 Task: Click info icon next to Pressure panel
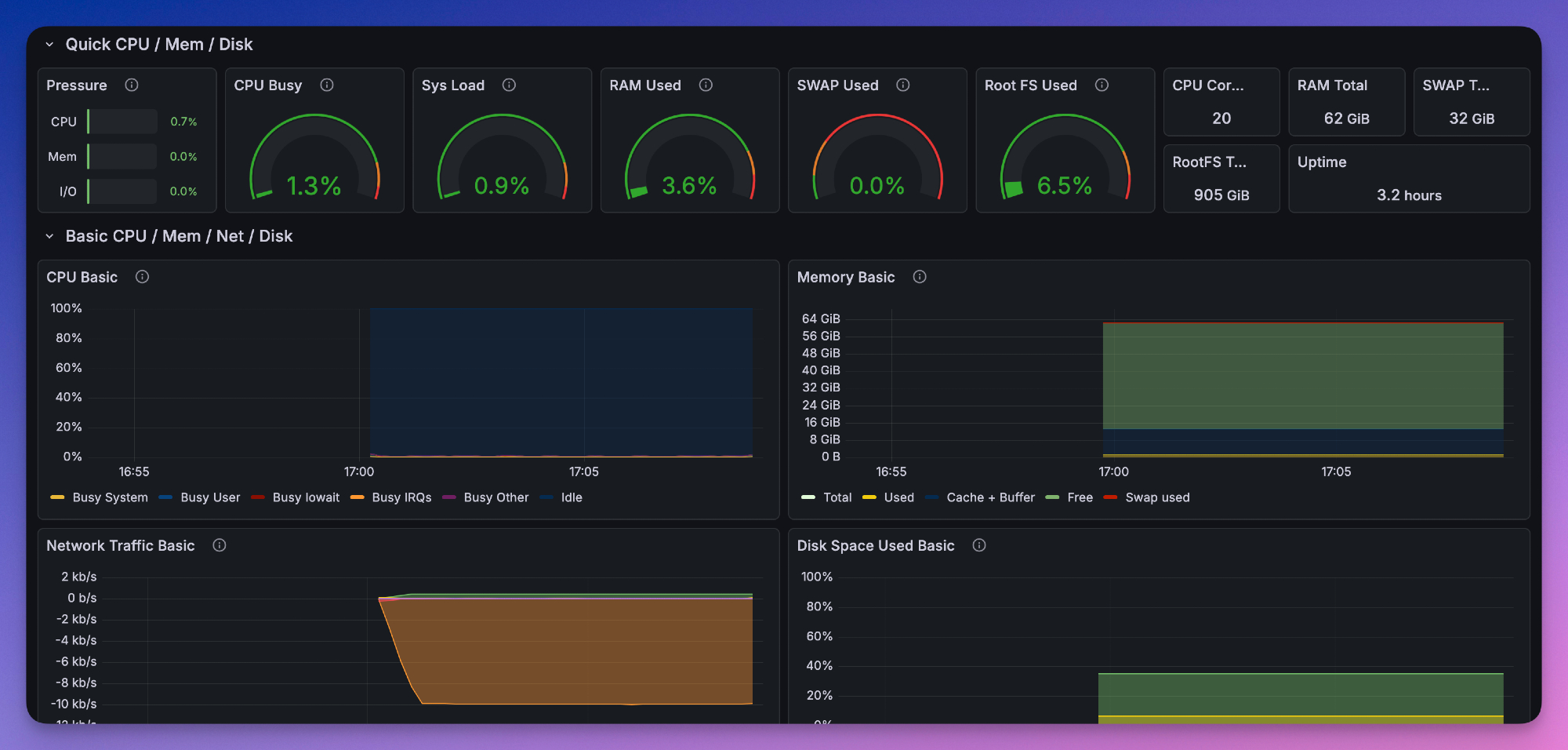point(132,85)
